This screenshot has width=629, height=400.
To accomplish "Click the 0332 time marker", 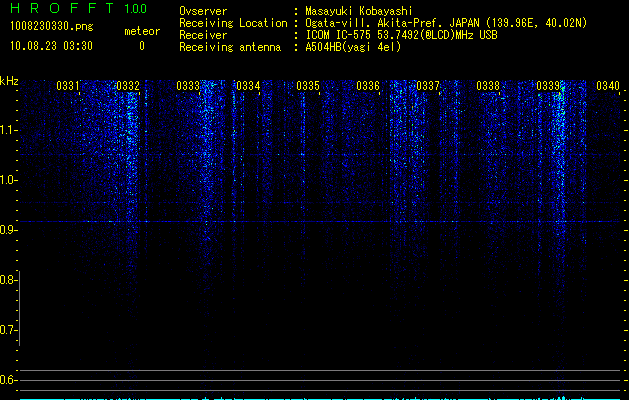I will [128, 86].
